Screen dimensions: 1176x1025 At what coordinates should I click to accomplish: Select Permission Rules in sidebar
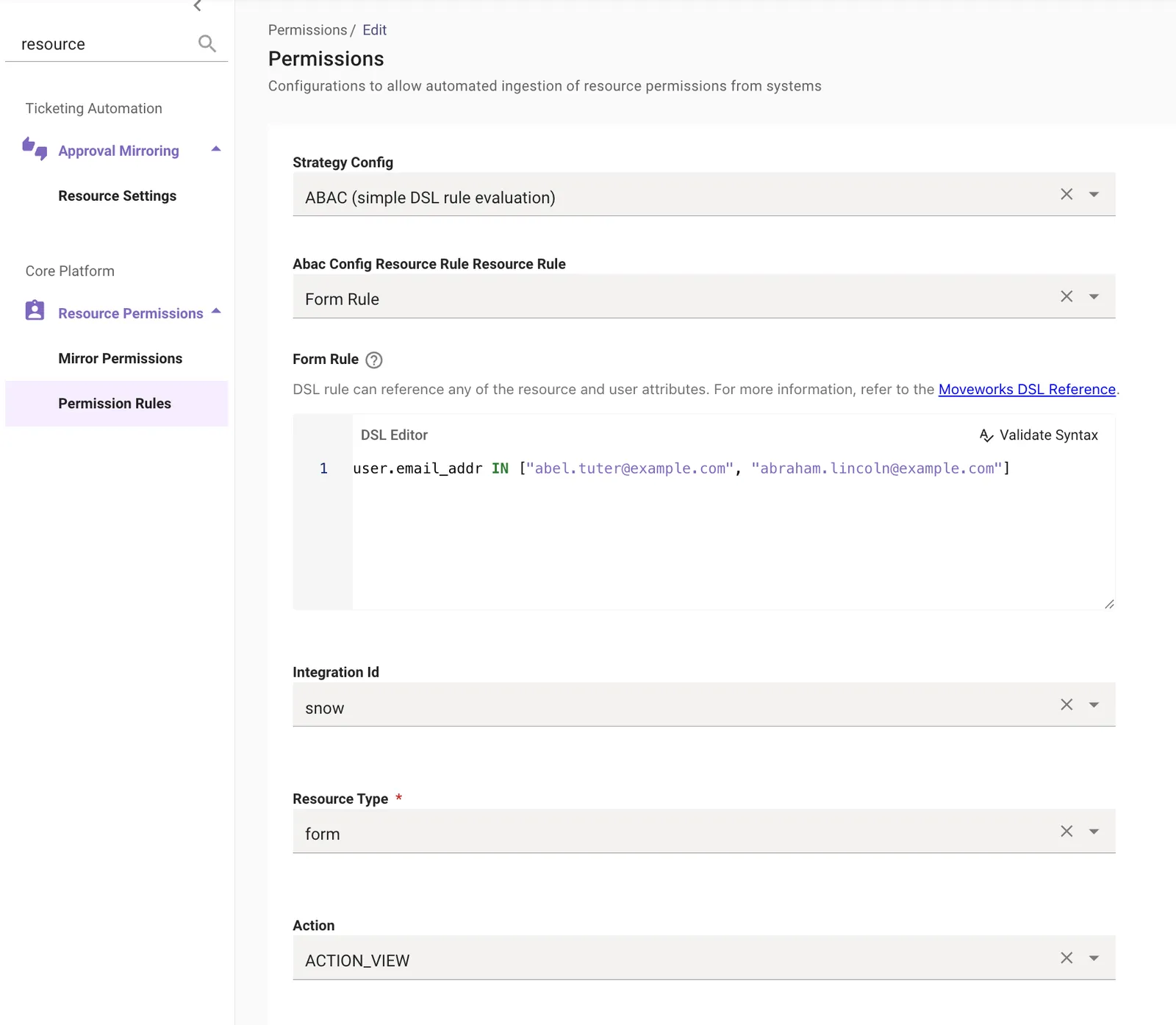[x=116, y=403]
